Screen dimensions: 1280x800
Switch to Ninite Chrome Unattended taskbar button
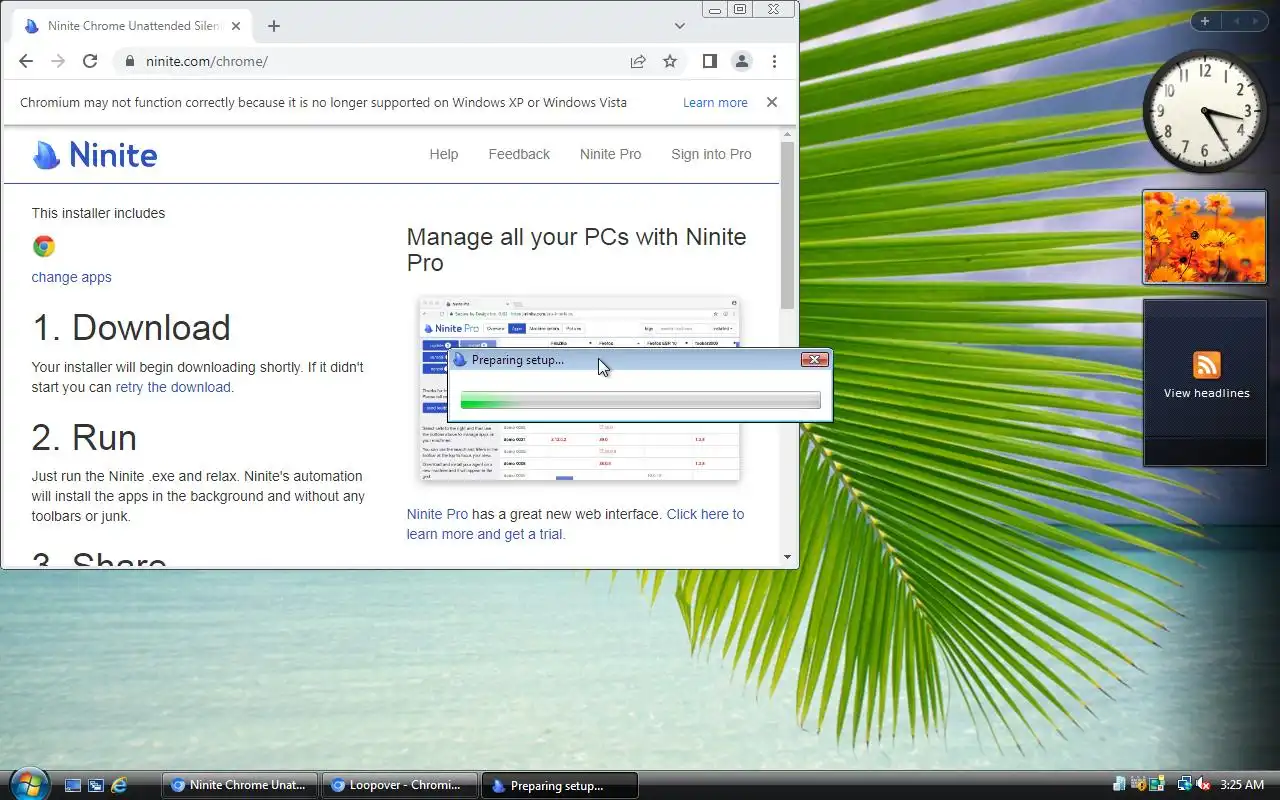(x=240, y=786)
